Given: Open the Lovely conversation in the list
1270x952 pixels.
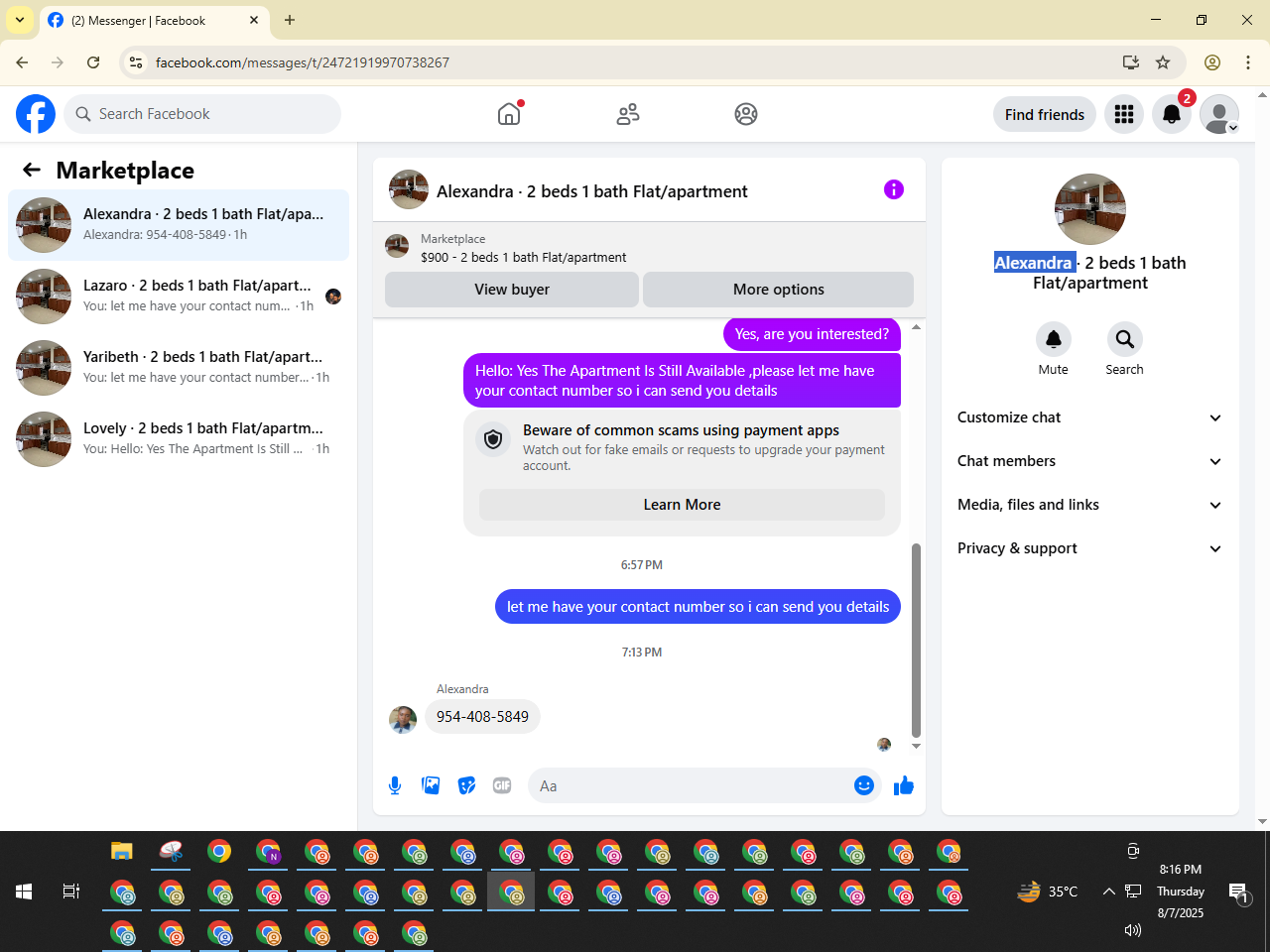Looking at the screenshot, I should pyautogui.click(x=179, y=439).
